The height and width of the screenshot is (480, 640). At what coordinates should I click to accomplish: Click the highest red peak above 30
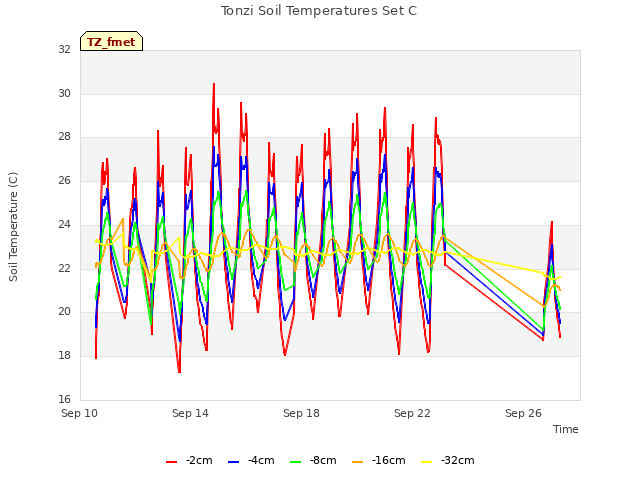tap(214, 84)
